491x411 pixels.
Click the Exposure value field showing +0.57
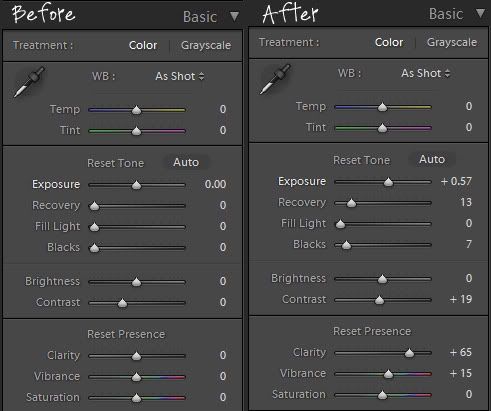[456, 181]
